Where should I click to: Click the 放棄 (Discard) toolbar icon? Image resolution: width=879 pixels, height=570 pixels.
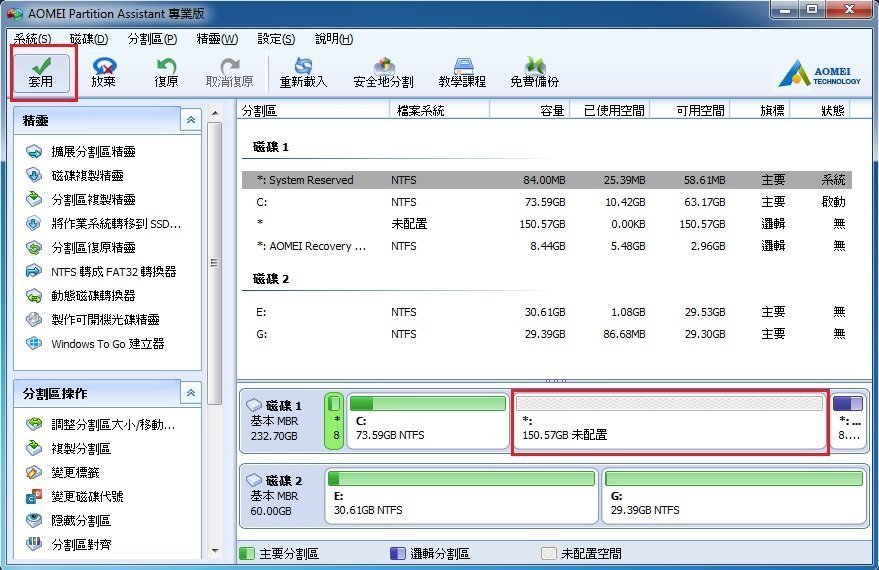[104, 73]
